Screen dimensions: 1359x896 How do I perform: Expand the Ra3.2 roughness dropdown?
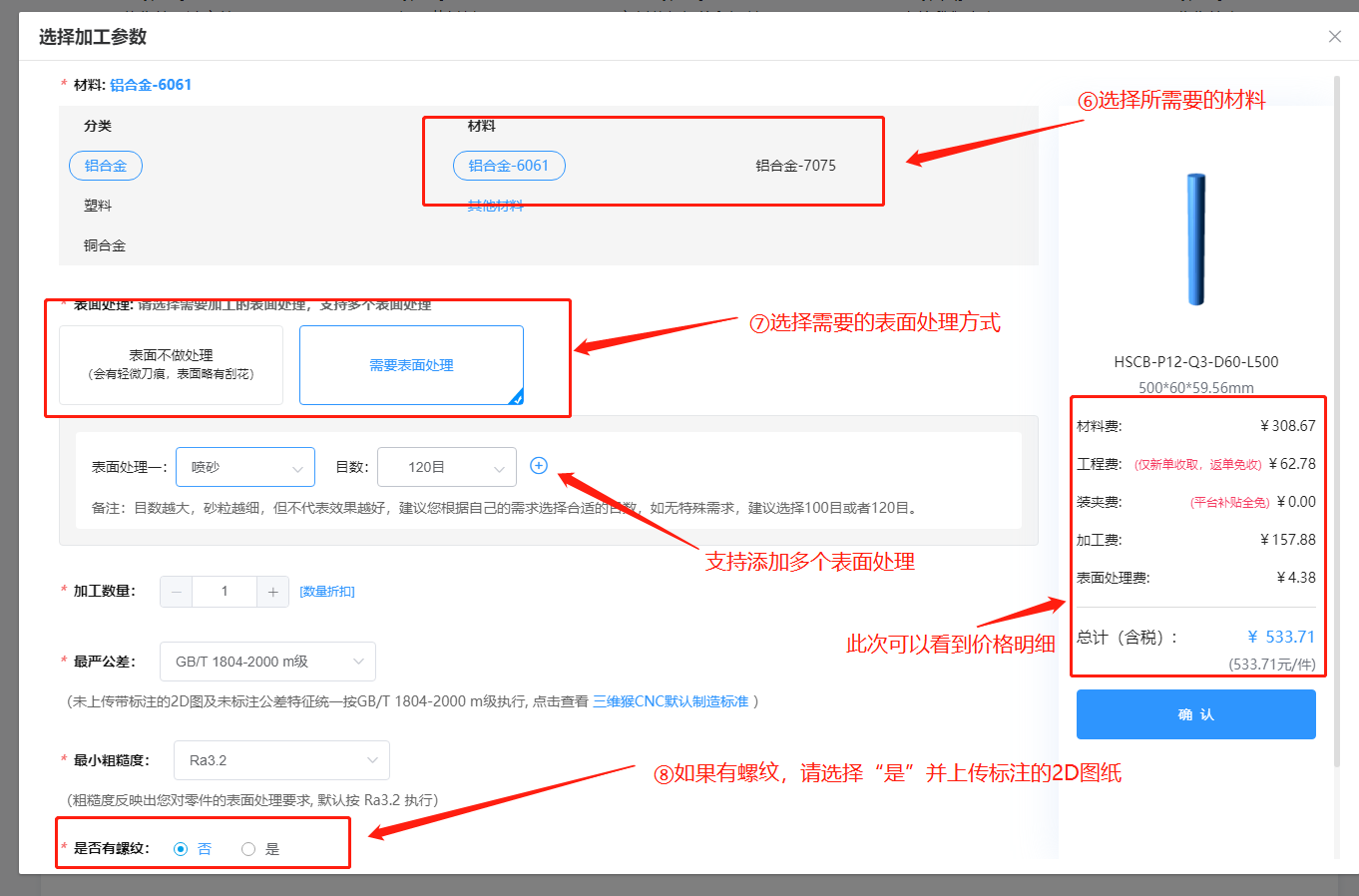(281, 760)
